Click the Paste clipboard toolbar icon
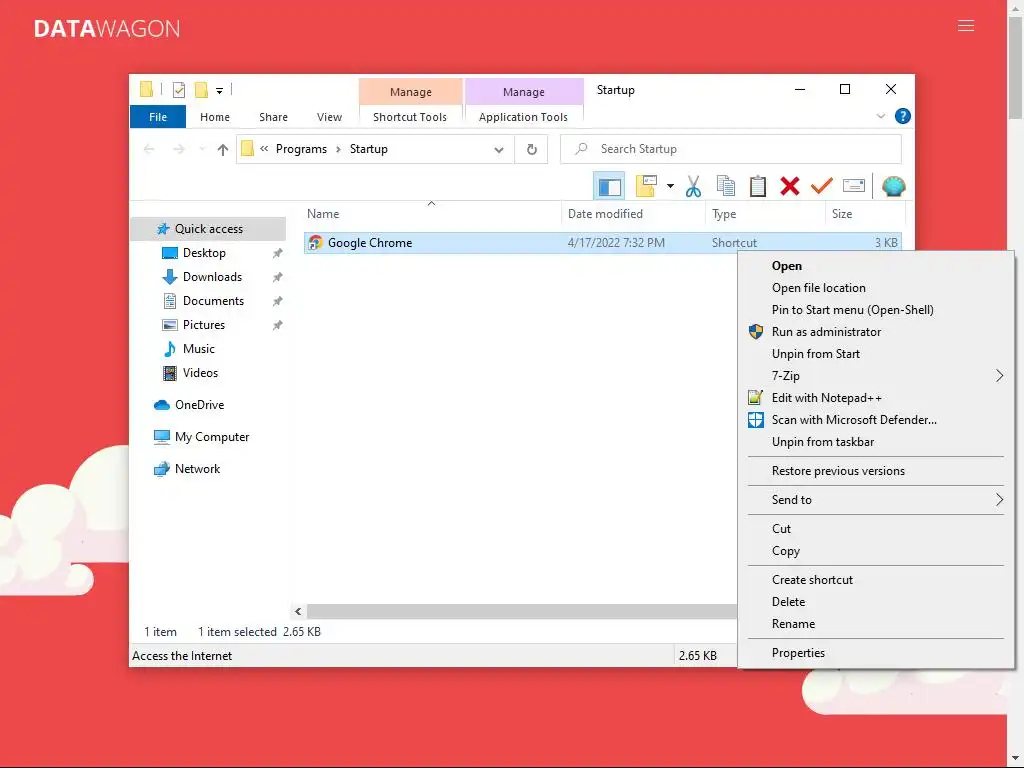The height and width of the screenshot is (768, 1024). pos(758,187)
